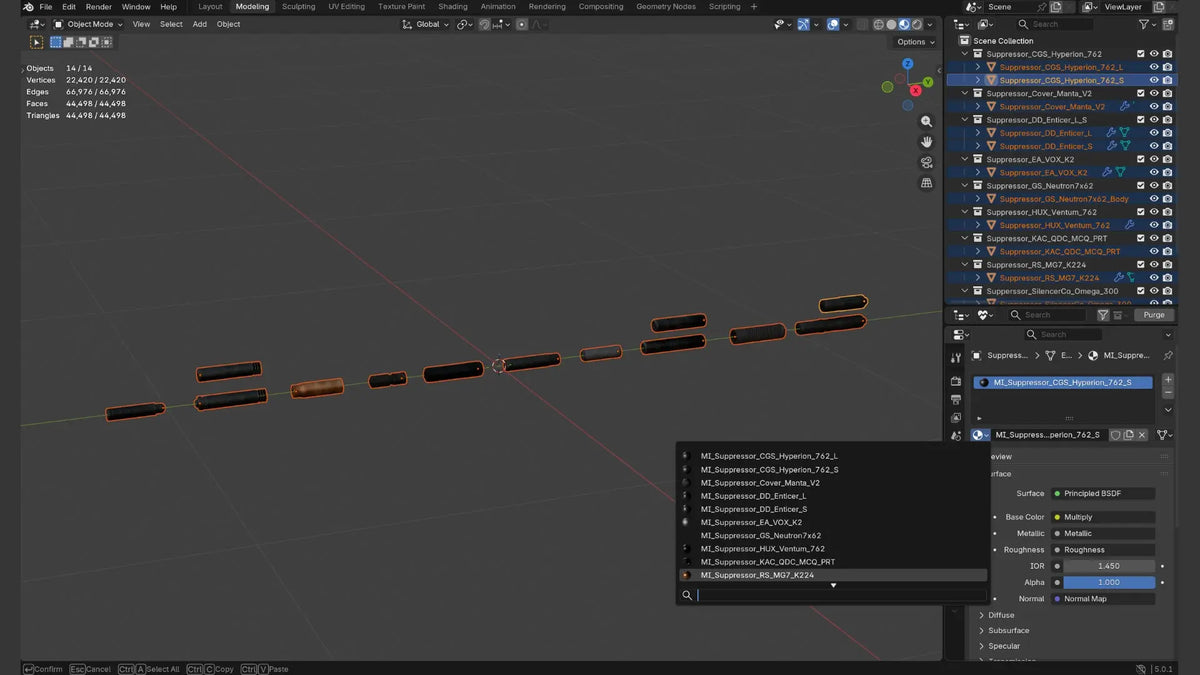Collapse Suppressor_DD_Enticer_L_S collection in outliner
Screen dimensions: 1200x675
point(965,120)
